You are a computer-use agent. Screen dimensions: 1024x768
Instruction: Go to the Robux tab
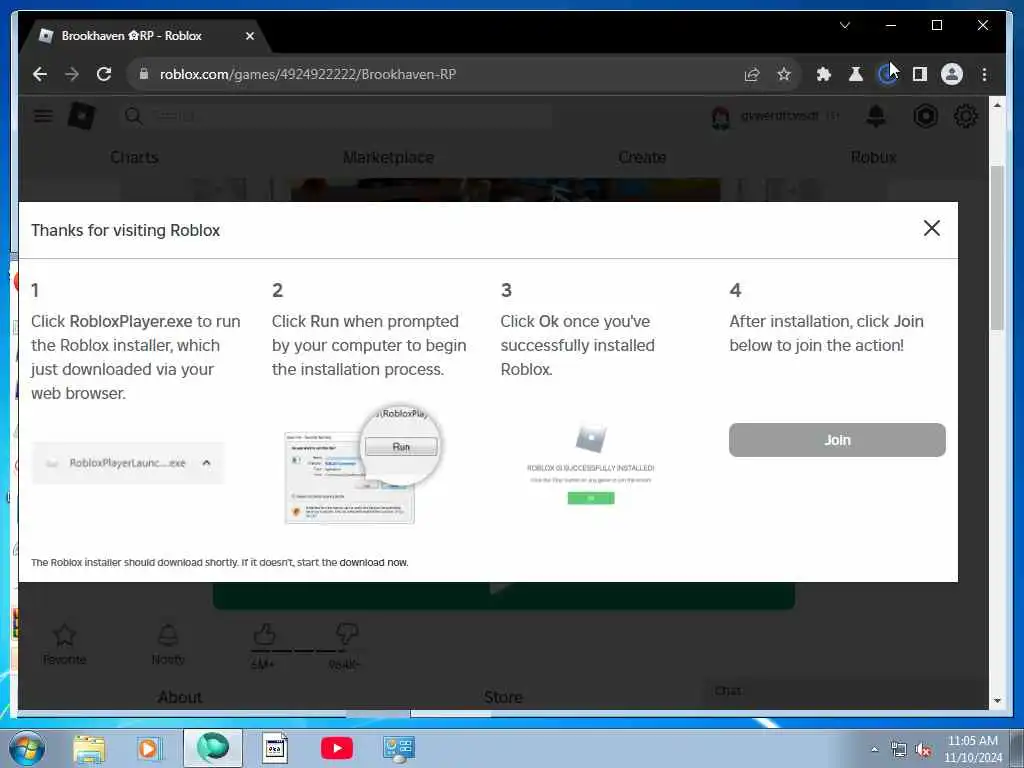[x=873, y=157]
